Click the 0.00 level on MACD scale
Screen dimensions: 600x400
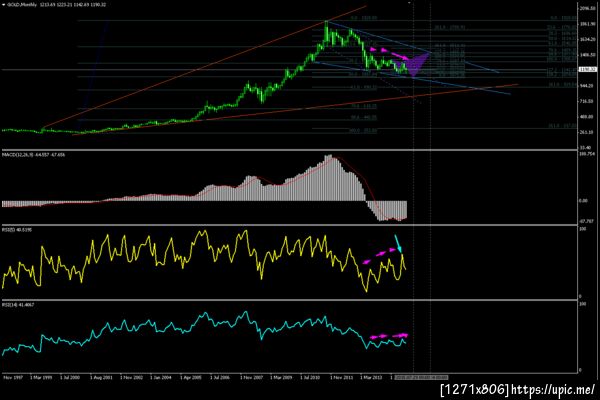tap(584, 201)
